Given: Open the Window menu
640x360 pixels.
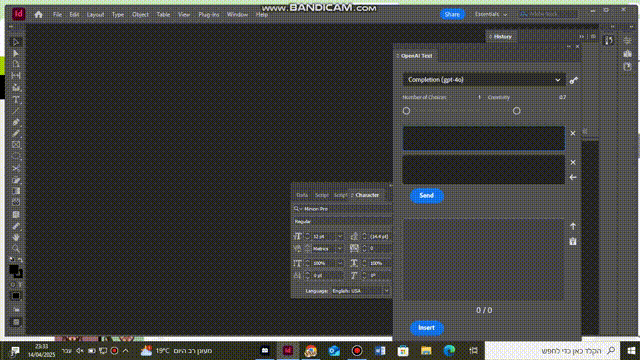Looking at the screenshot, I should [238, 15].
